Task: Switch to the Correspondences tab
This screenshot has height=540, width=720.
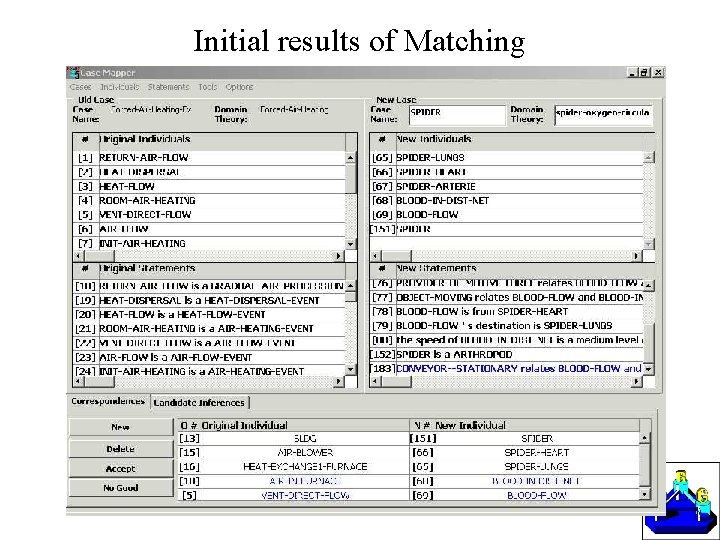Action: coord(108,401)
